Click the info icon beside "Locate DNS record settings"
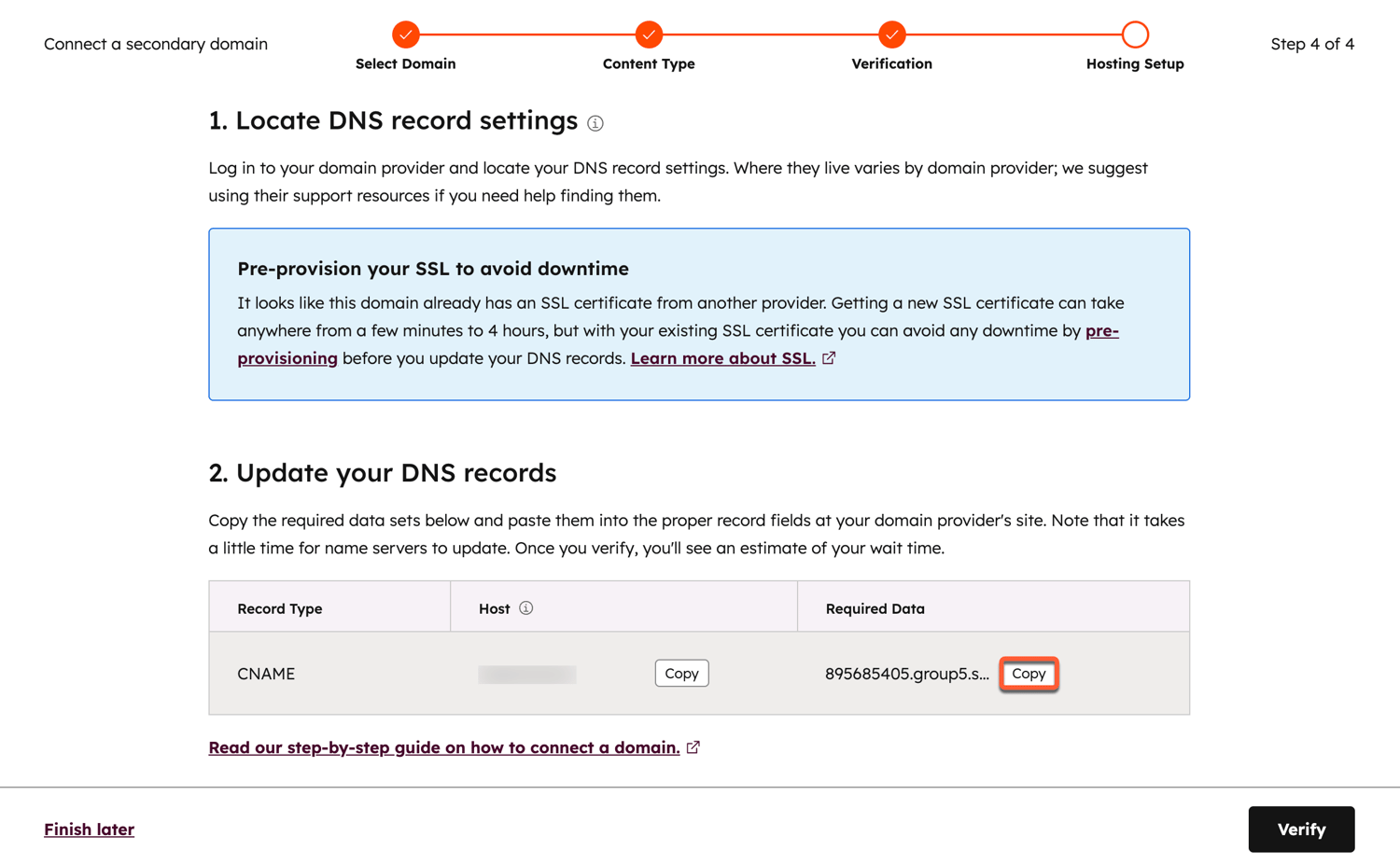 pyautogui.click(x=595, y=122)
